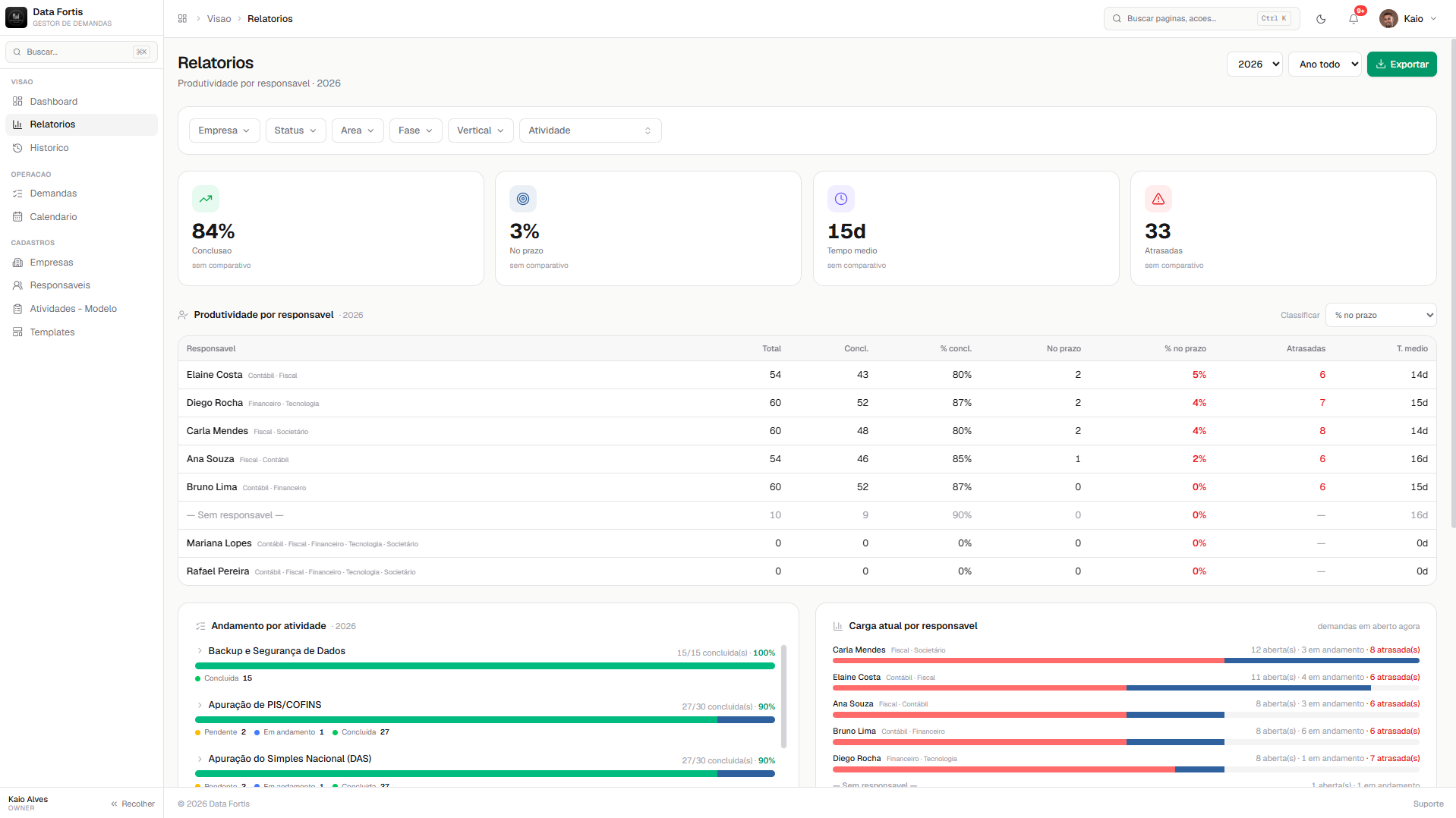Click the breadcrumb home grid icon
Image resolution: width=1456 pixels, height=818 pixels.
tap(182, 19)
